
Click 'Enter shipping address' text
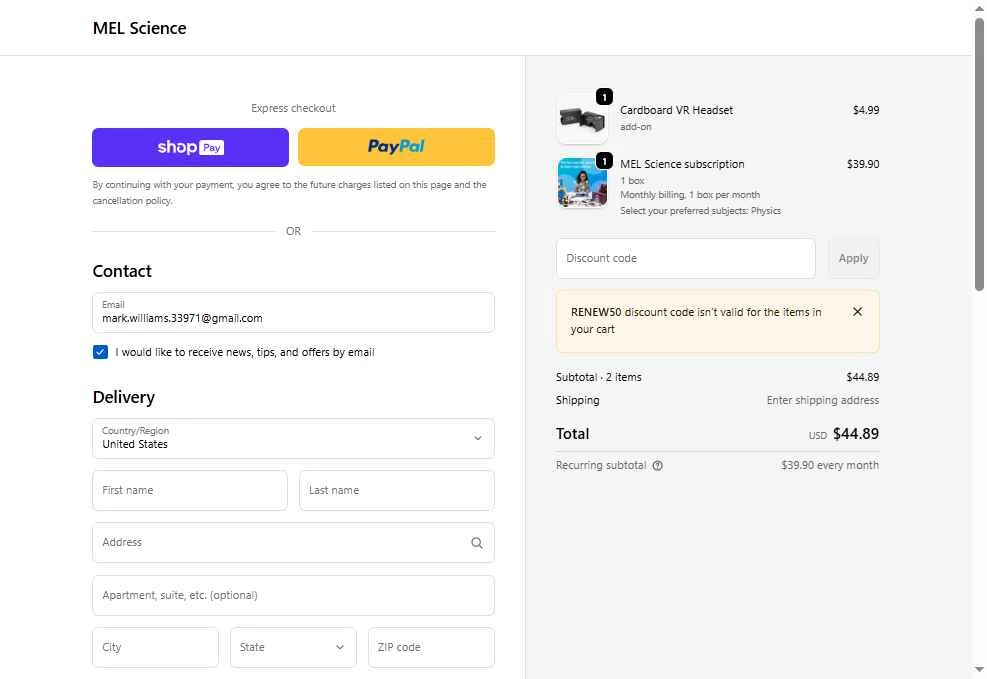pos(823,400)
